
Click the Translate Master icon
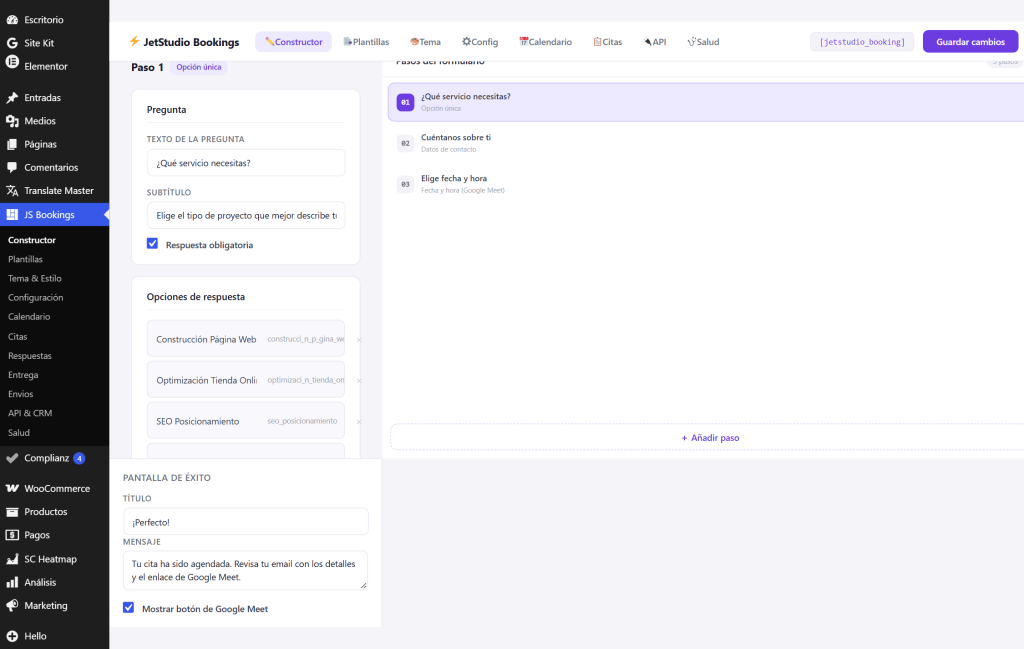coord(12,191)
